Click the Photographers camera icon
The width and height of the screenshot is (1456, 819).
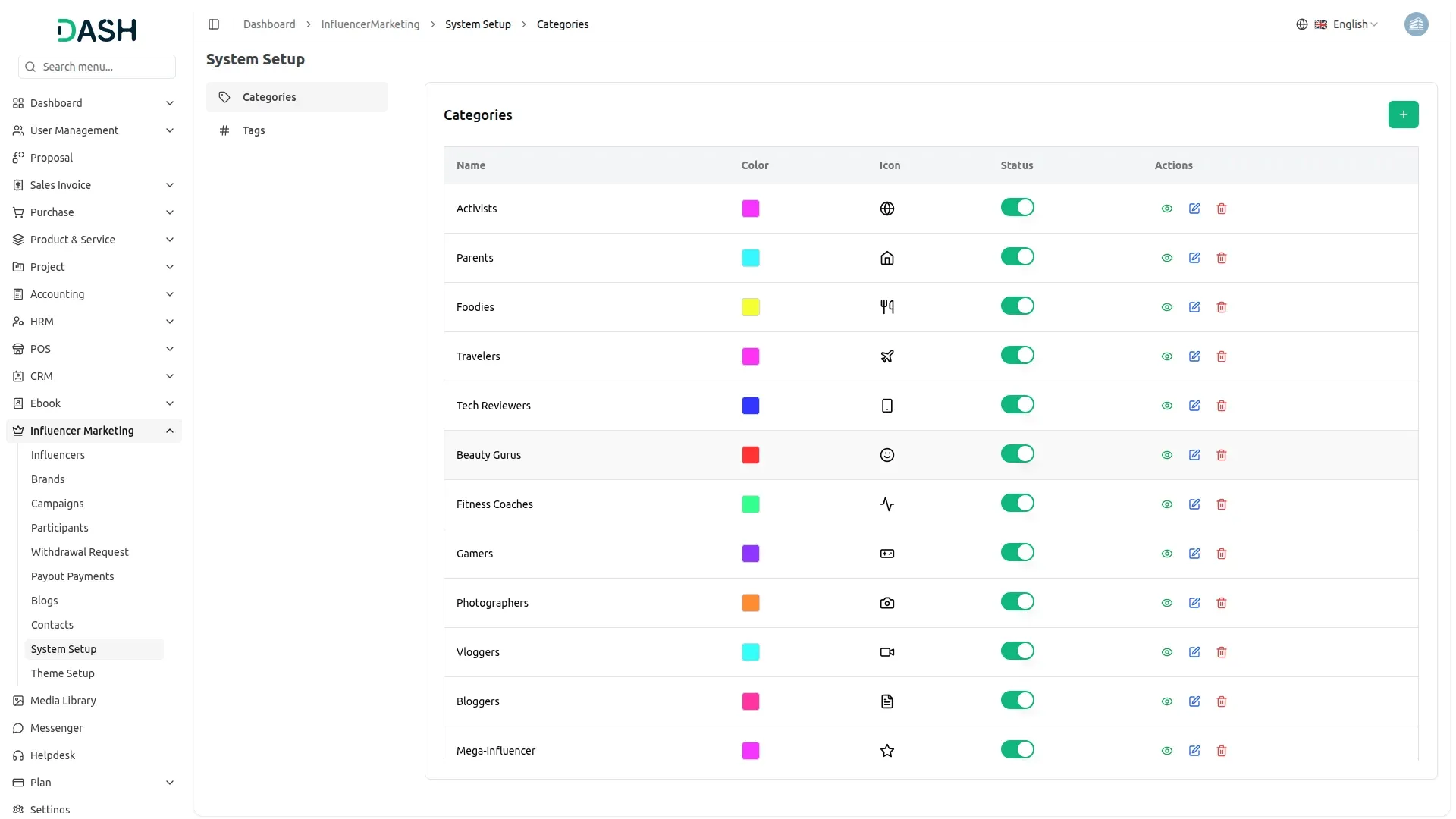tap(886, 603)
